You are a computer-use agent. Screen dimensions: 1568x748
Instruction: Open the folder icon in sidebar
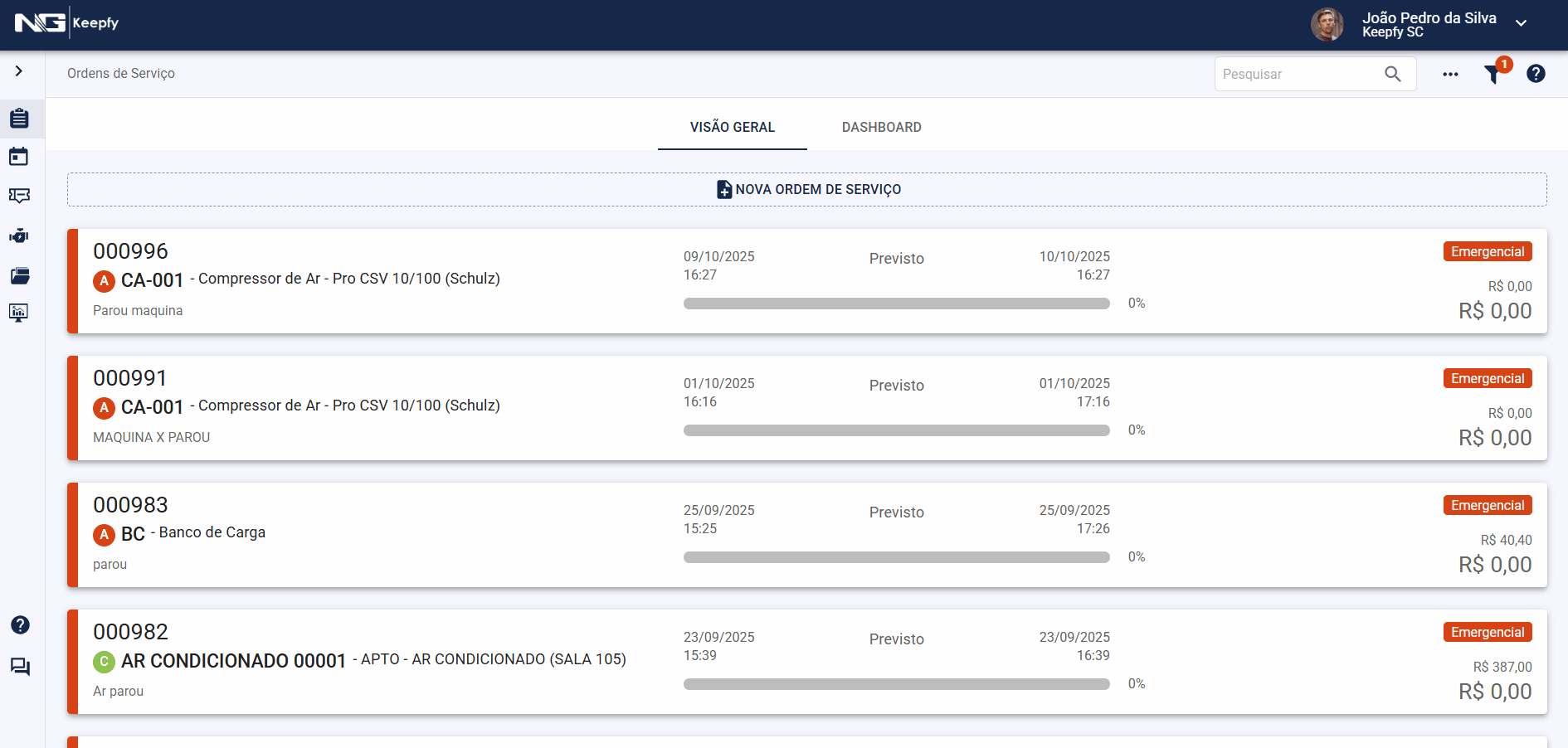[19, 275]
